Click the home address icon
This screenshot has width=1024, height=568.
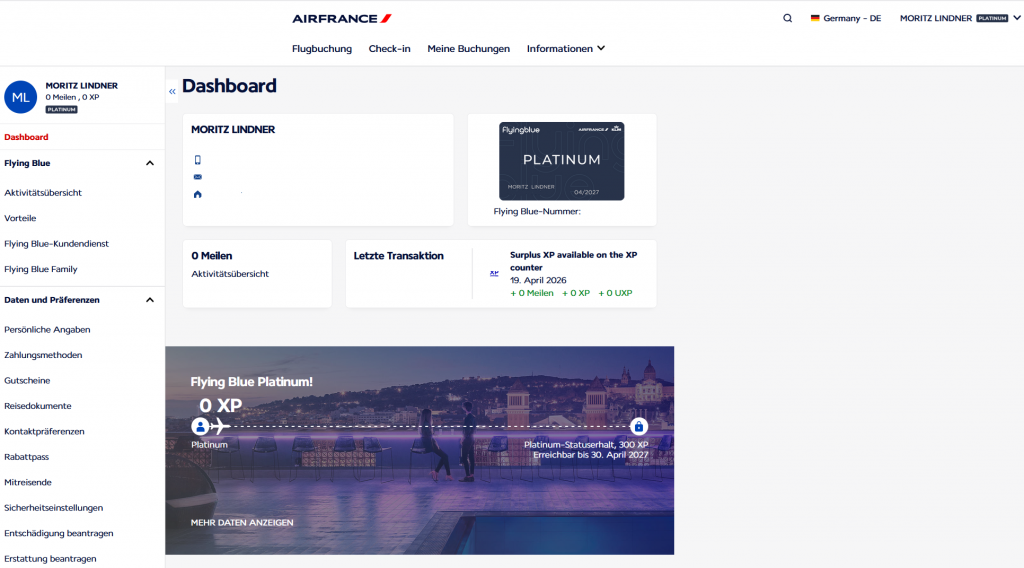[198, 194]
